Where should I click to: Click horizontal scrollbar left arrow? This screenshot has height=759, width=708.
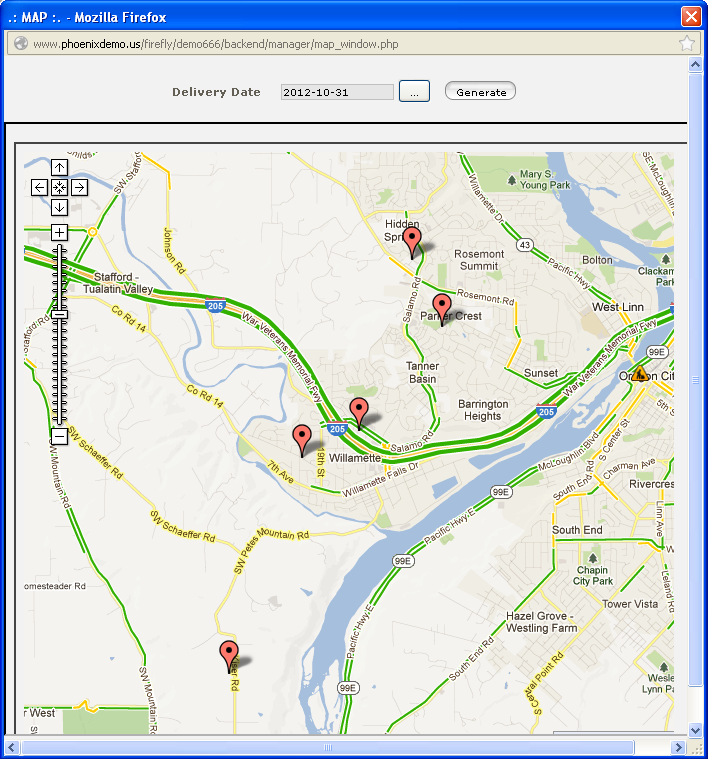coord(12,747)
